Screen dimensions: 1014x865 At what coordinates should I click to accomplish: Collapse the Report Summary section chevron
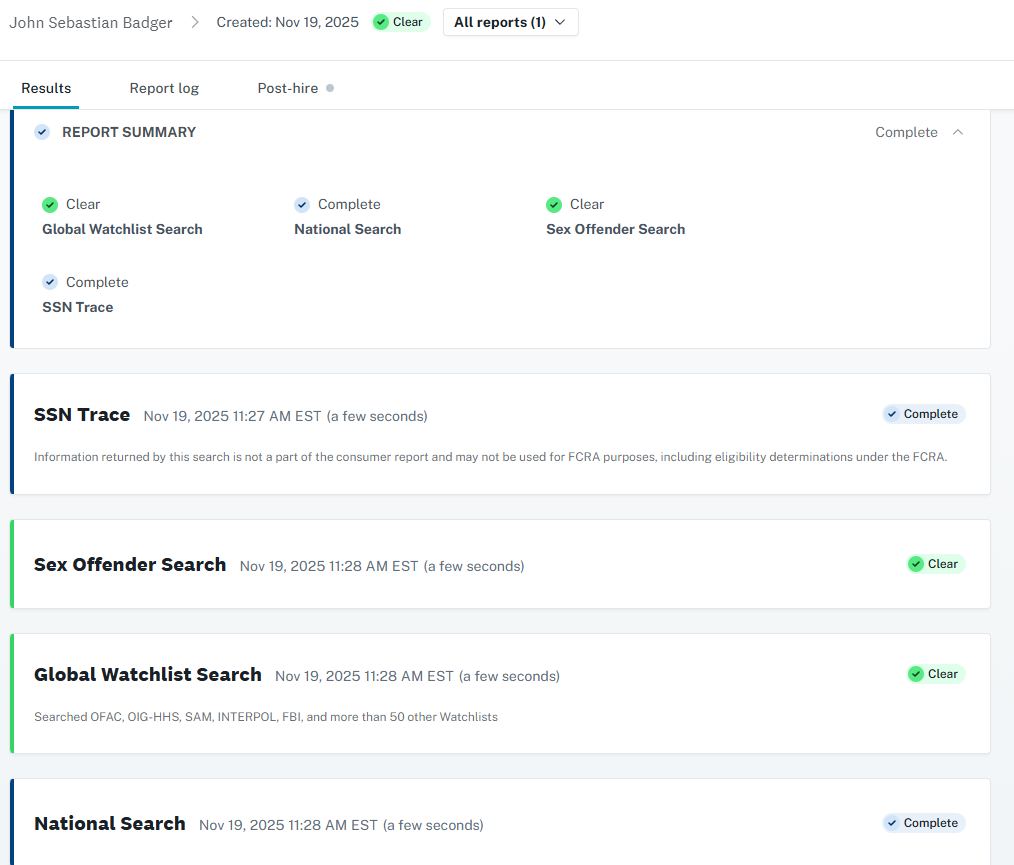[x=958, y=132]
